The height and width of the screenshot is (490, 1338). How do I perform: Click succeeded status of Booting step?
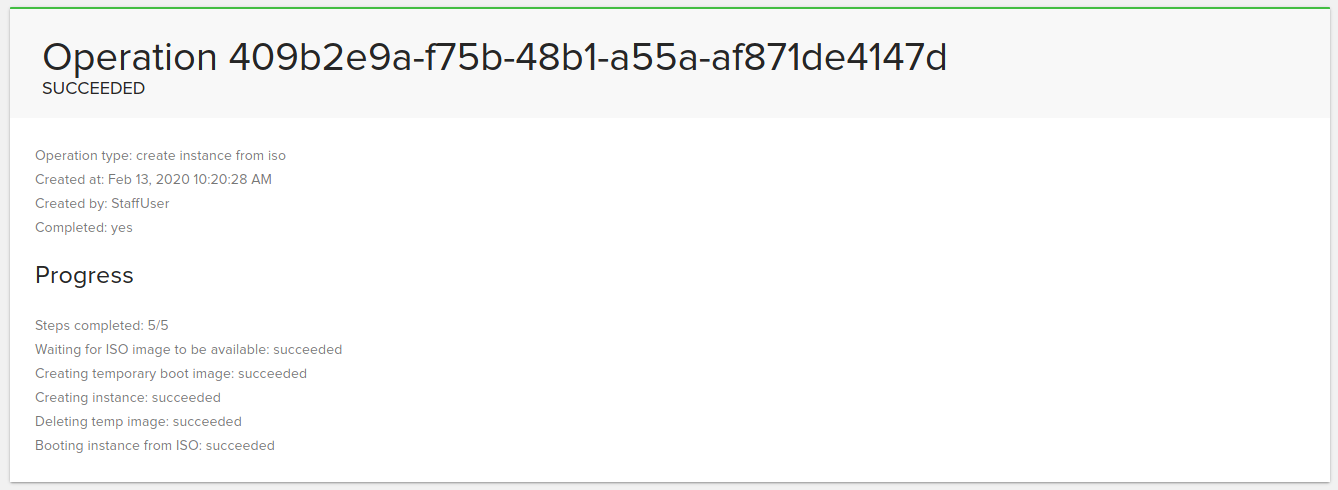pos(240,446)
